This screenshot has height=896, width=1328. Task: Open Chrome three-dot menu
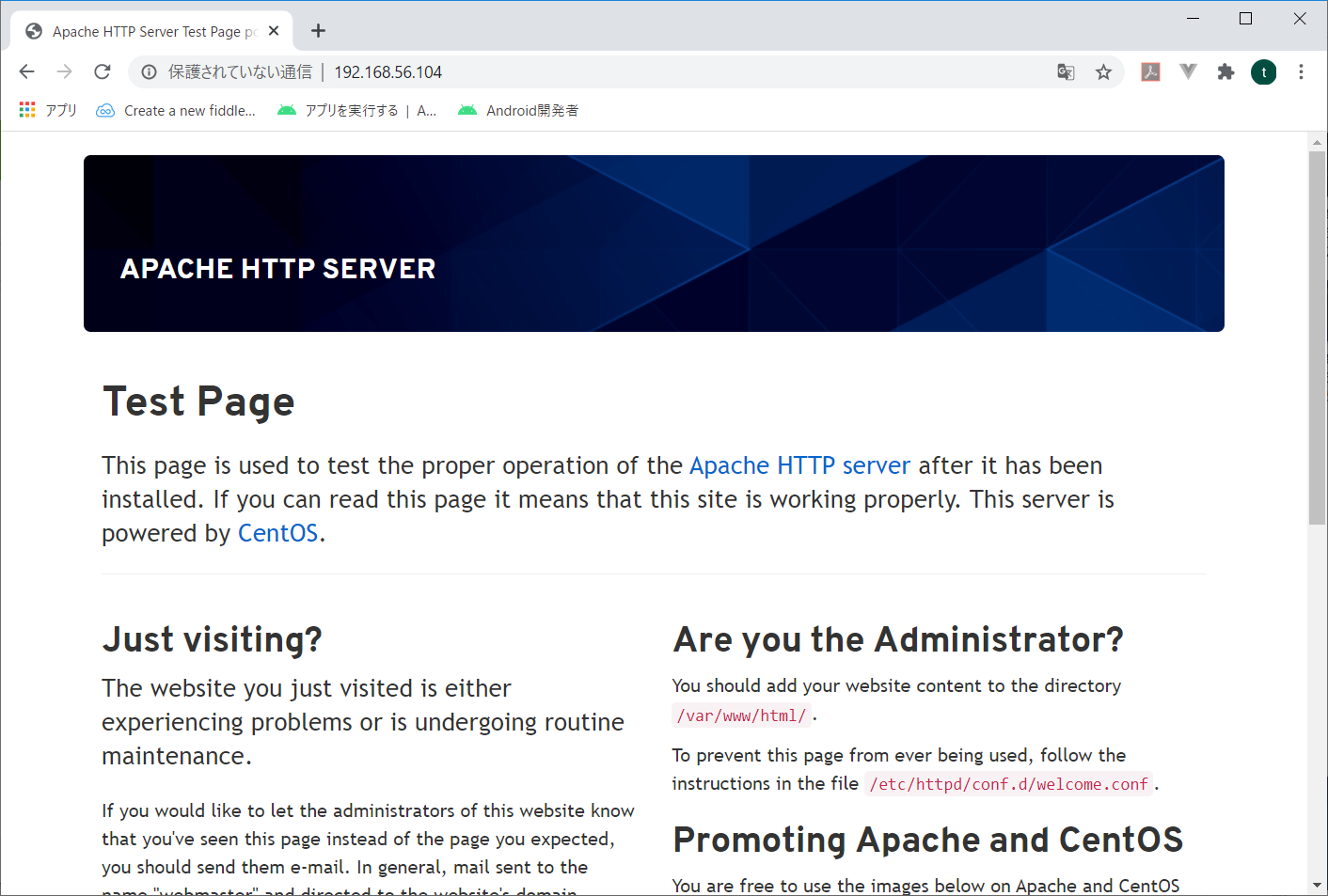(1301, 71)
